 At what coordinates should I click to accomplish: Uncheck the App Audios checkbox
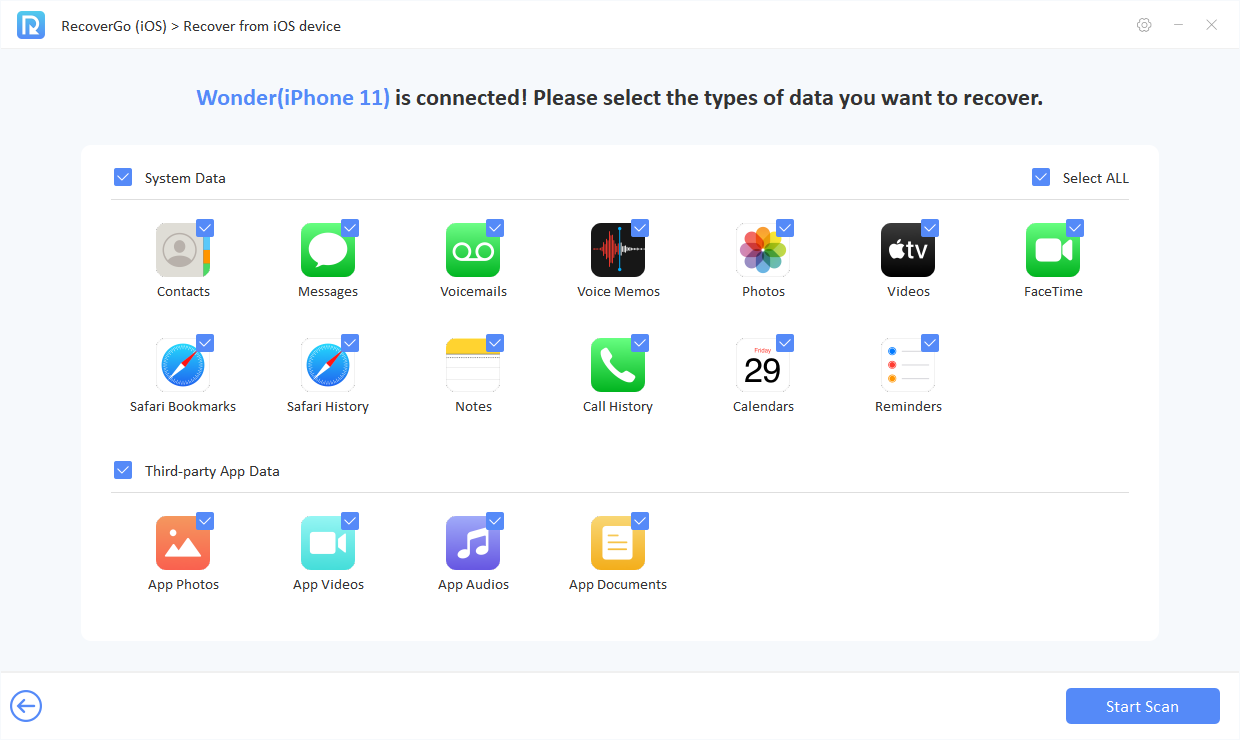[495, 520]
